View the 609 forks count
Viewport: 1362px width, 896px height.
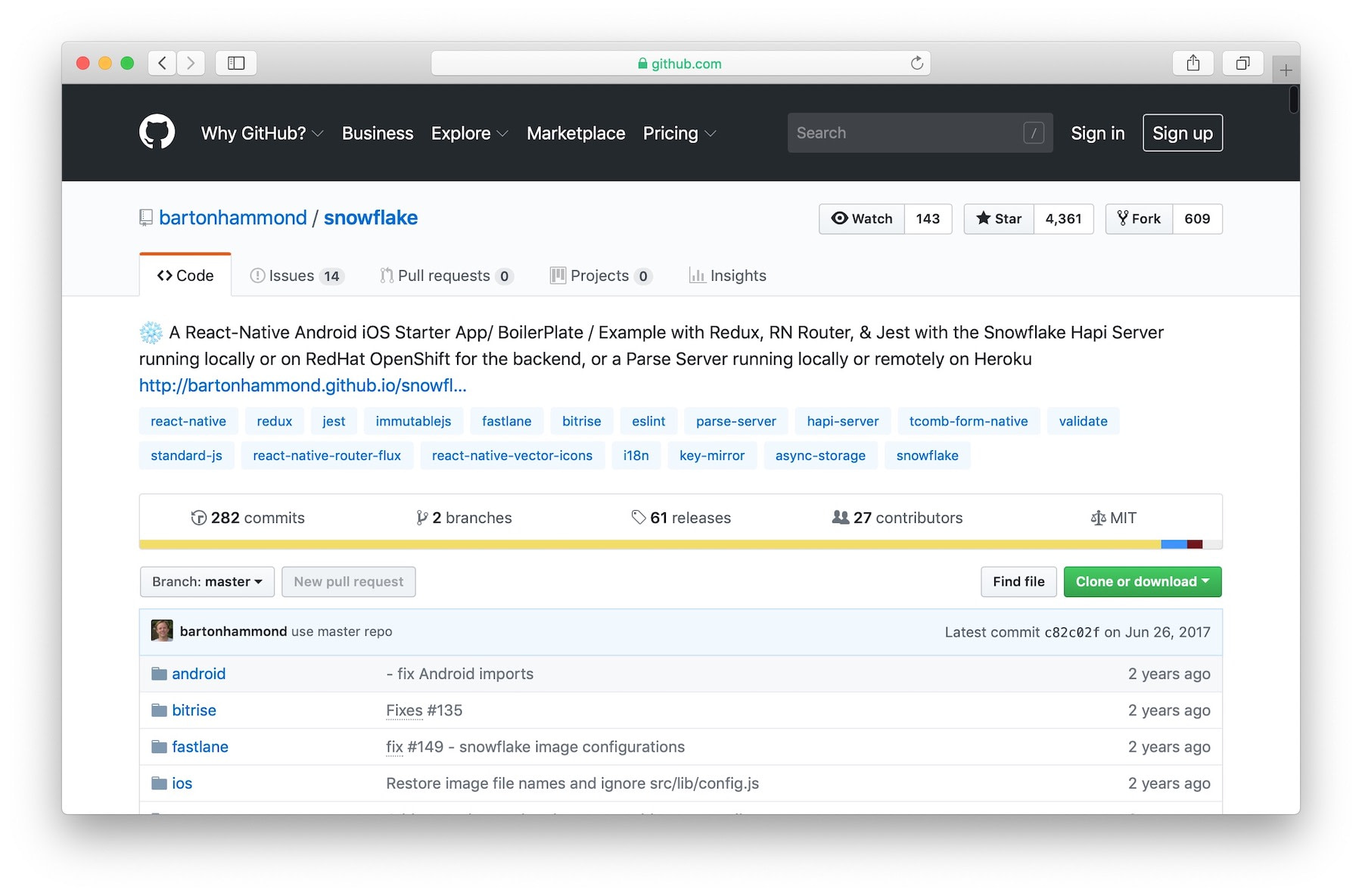tap(1197, 219)
